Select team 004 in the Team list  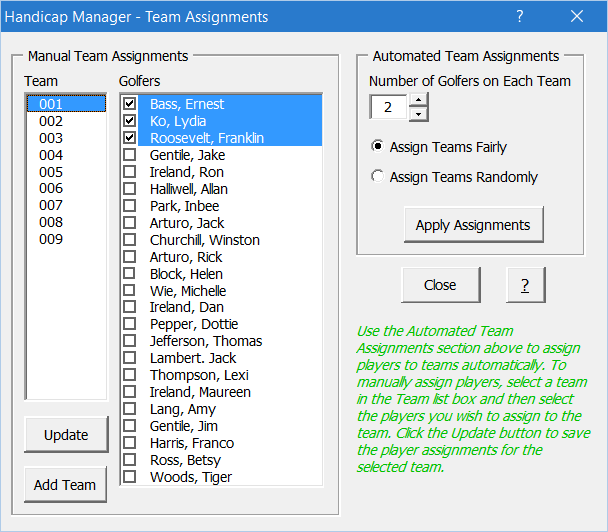click(x=66, y=155)
